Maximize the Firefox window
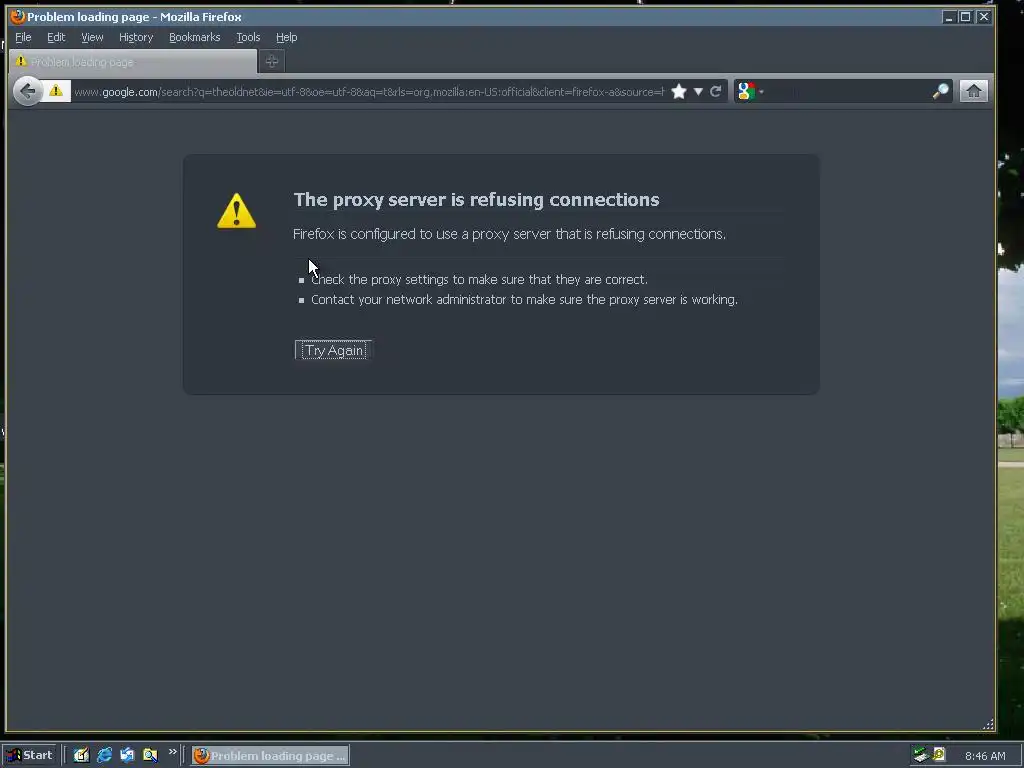1024x768 pixels. pos(966,17)
